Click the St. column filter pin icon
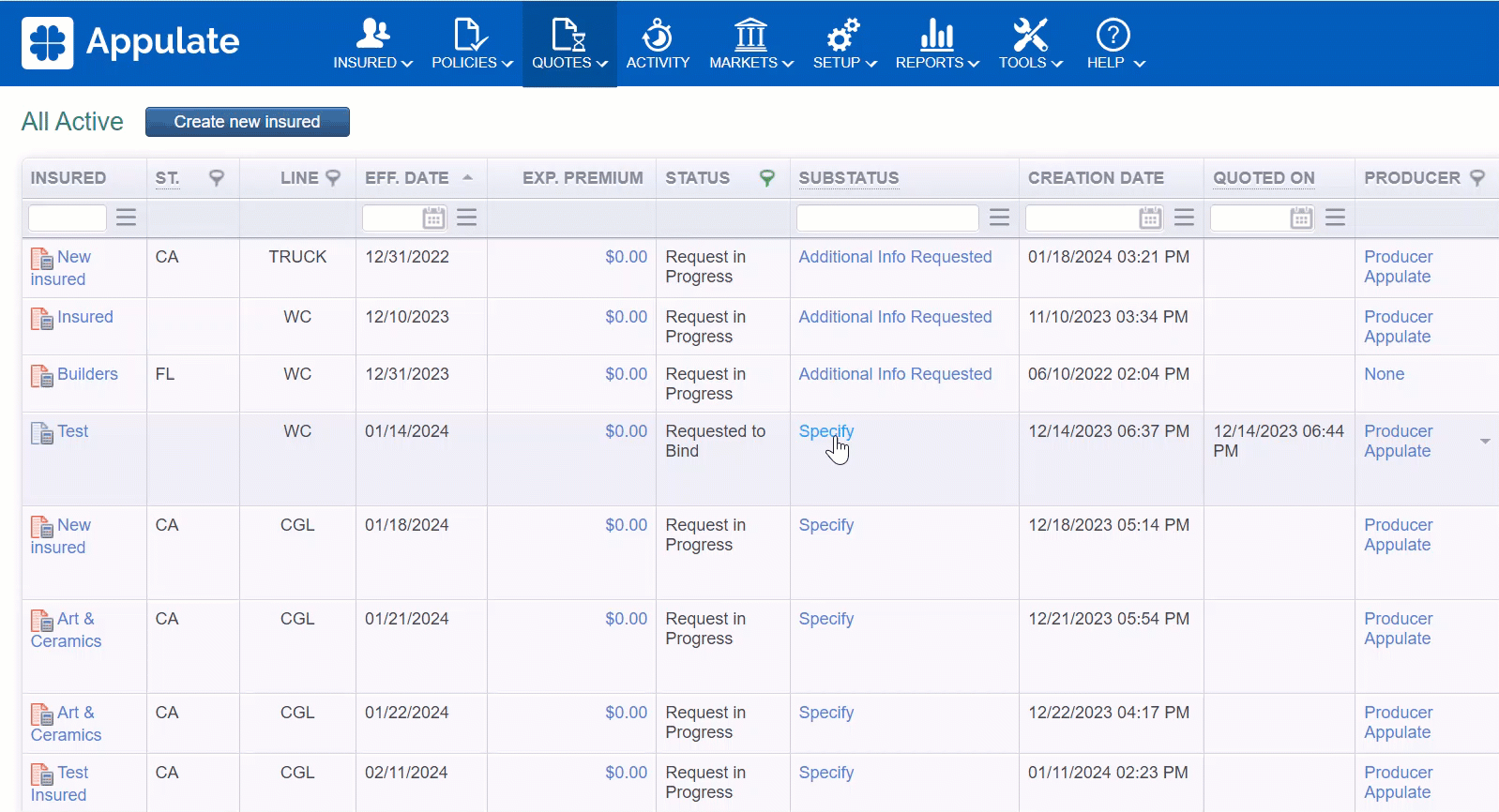This screenshot has height=812, width=1499. click(x=217, y=178)
